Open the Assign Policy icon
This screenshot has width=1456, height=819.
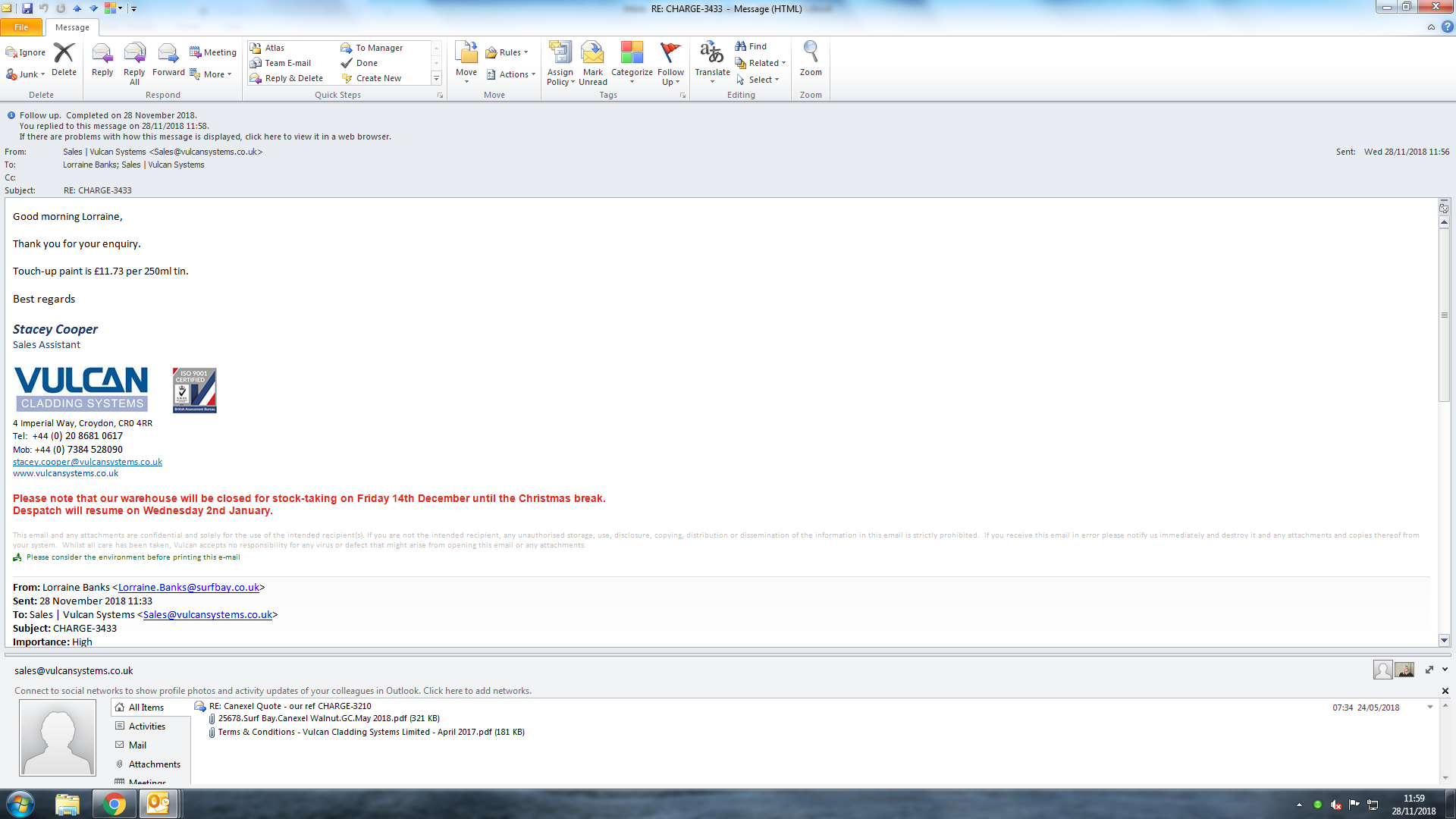tap(560, 53)
